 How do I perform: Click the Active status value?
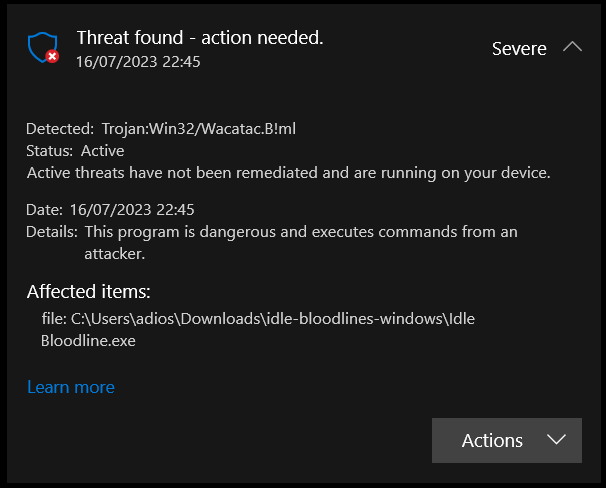point(102,151)
